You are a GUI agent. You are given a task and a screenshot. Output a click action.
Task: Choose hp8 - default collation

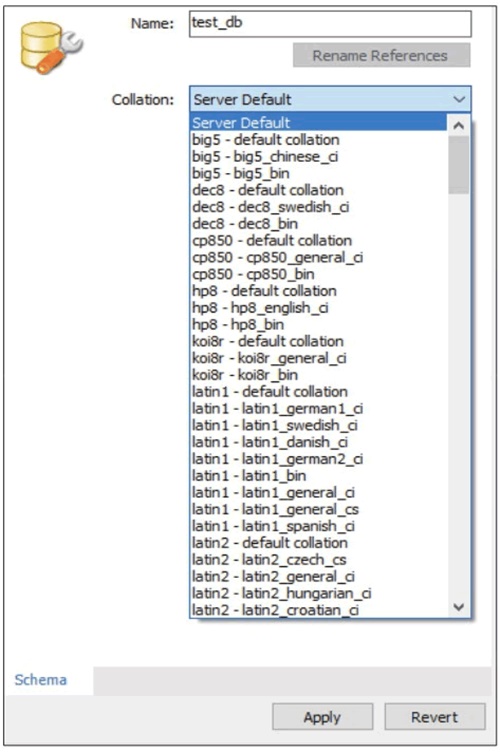pyautogui.click(x=318, y=291)
